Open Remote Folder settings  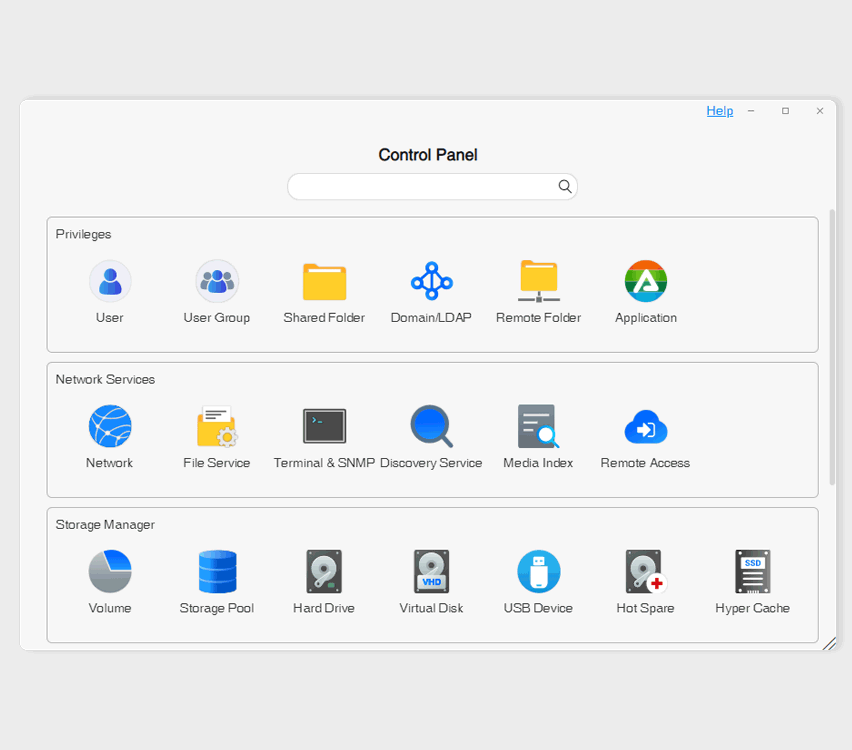pos(538,282)
